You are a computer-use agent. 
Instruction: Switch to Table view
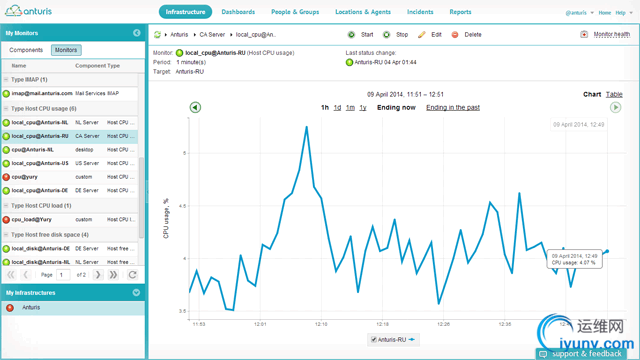pos(614,94)
